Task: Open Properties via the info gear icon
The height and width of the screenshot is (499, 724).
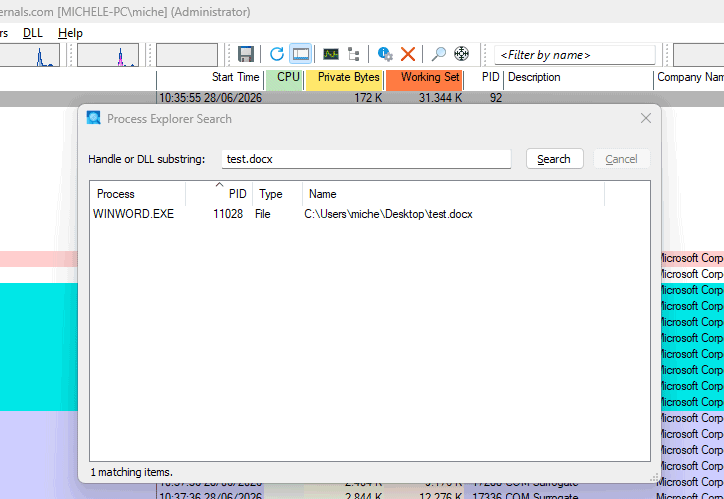Action: click(x=385, y=54)
